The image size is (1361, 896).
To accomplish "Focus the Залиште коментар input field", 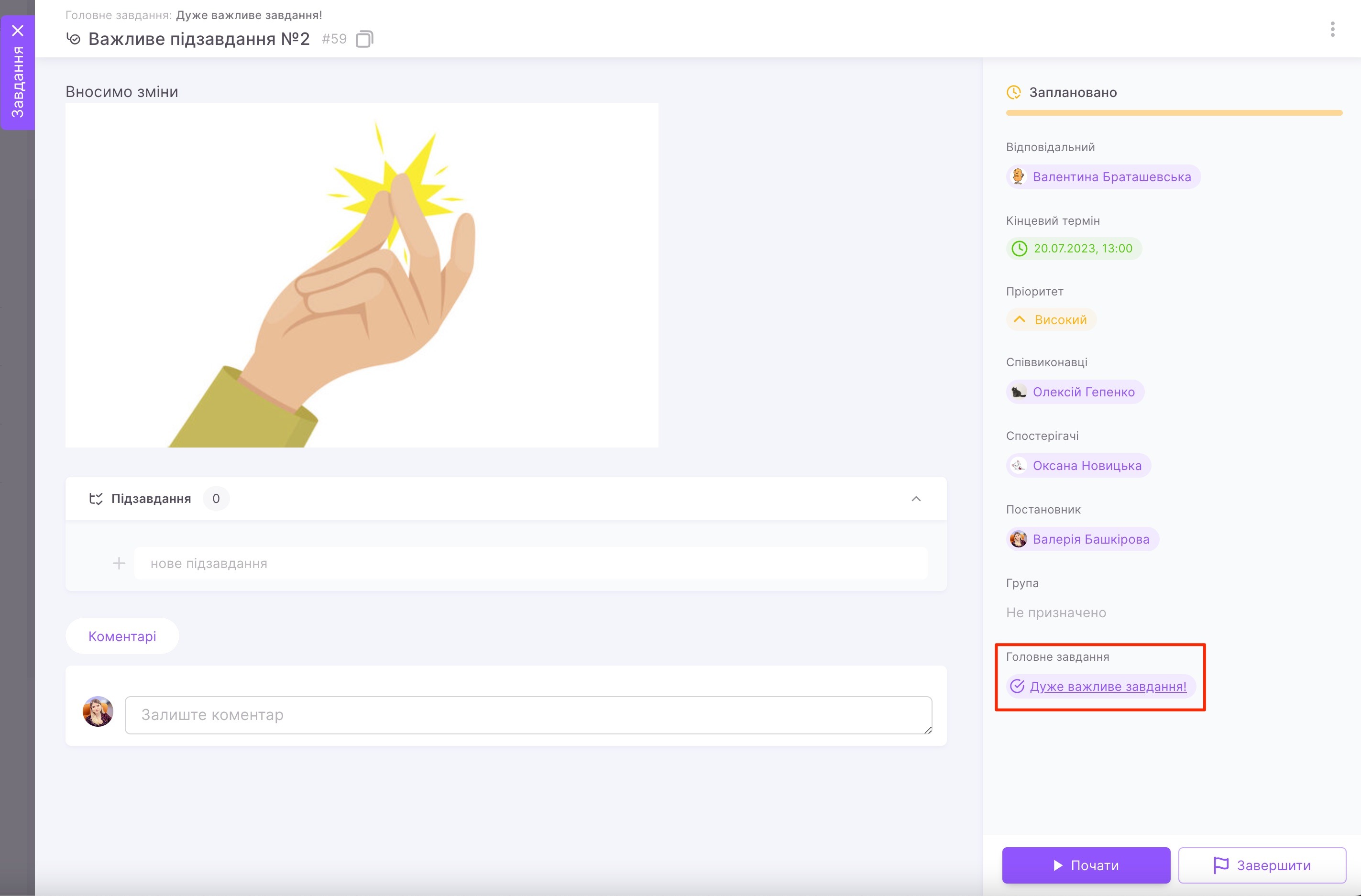I will point(527,715).
